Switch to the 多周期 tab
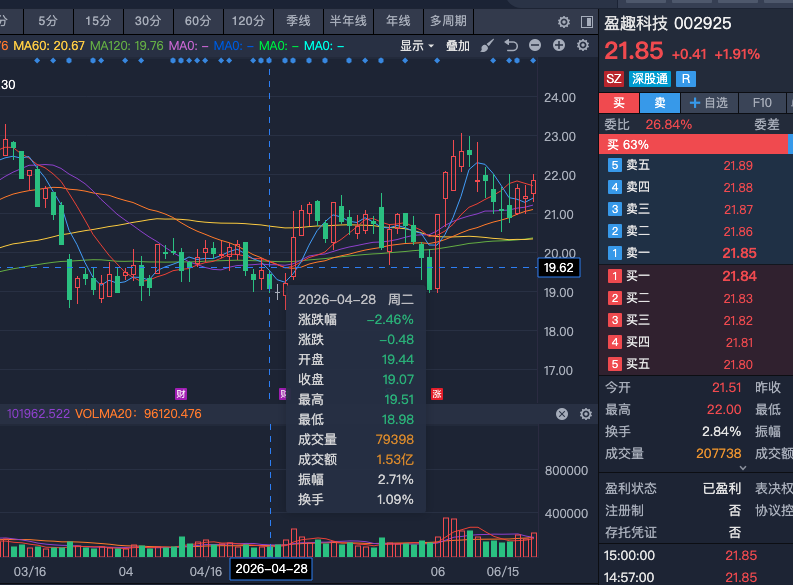793x585 pixels. coord(448,21)
